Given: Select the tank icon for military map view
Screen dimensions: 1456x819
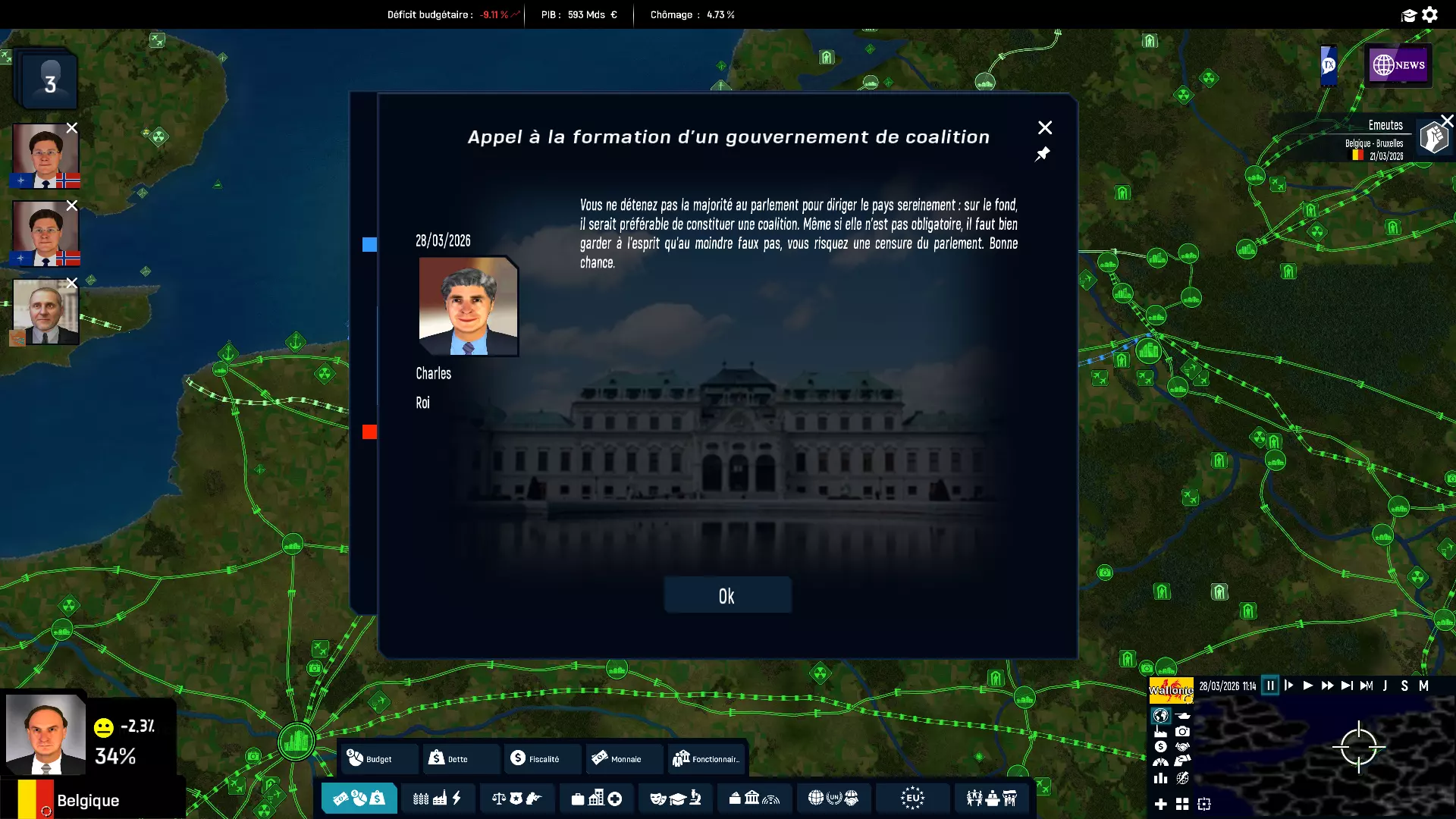Looking at the screenshot, I should click(x=1182, y=716).
